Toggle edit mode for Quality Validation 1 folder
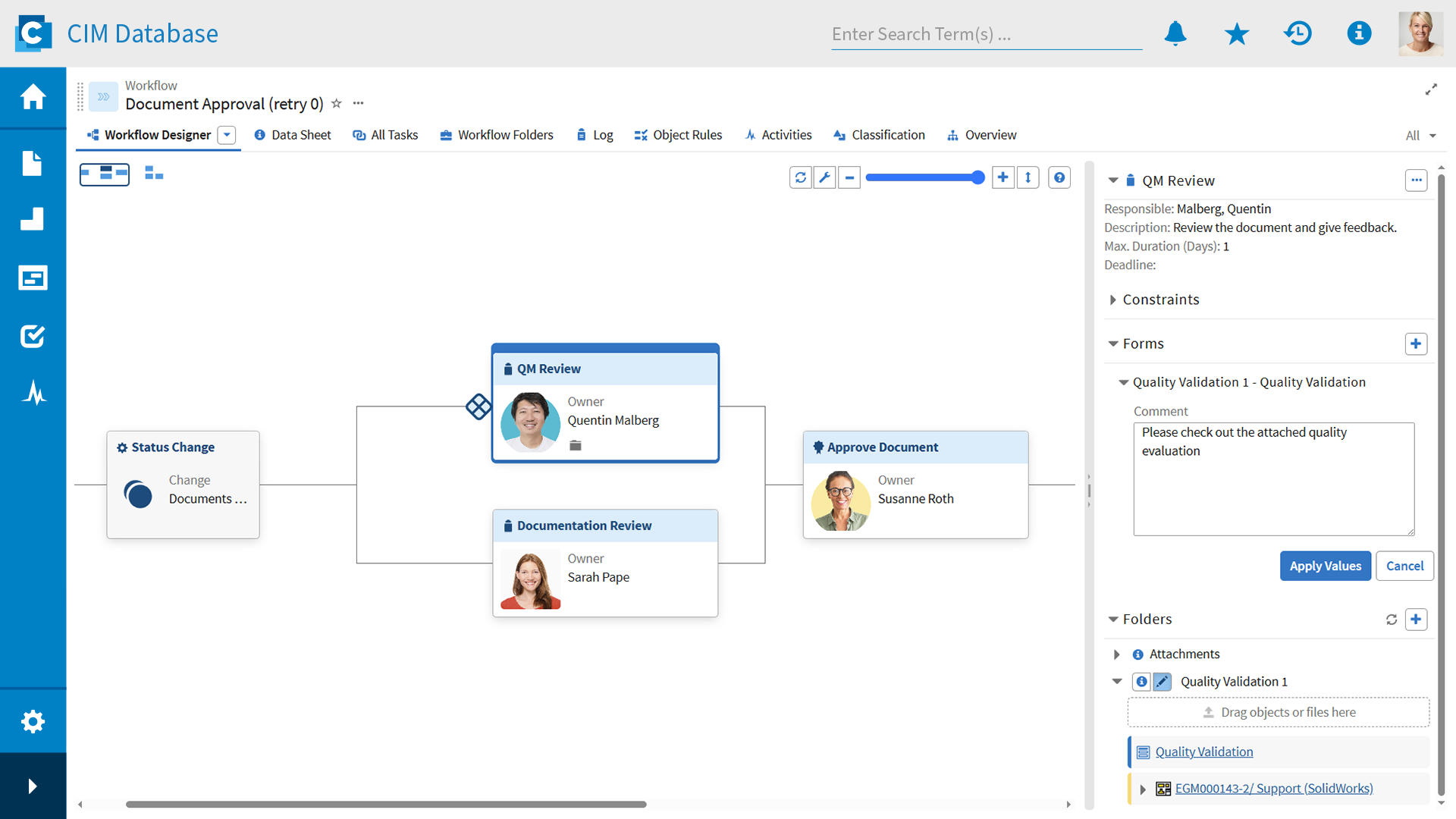 point(1162,682)
